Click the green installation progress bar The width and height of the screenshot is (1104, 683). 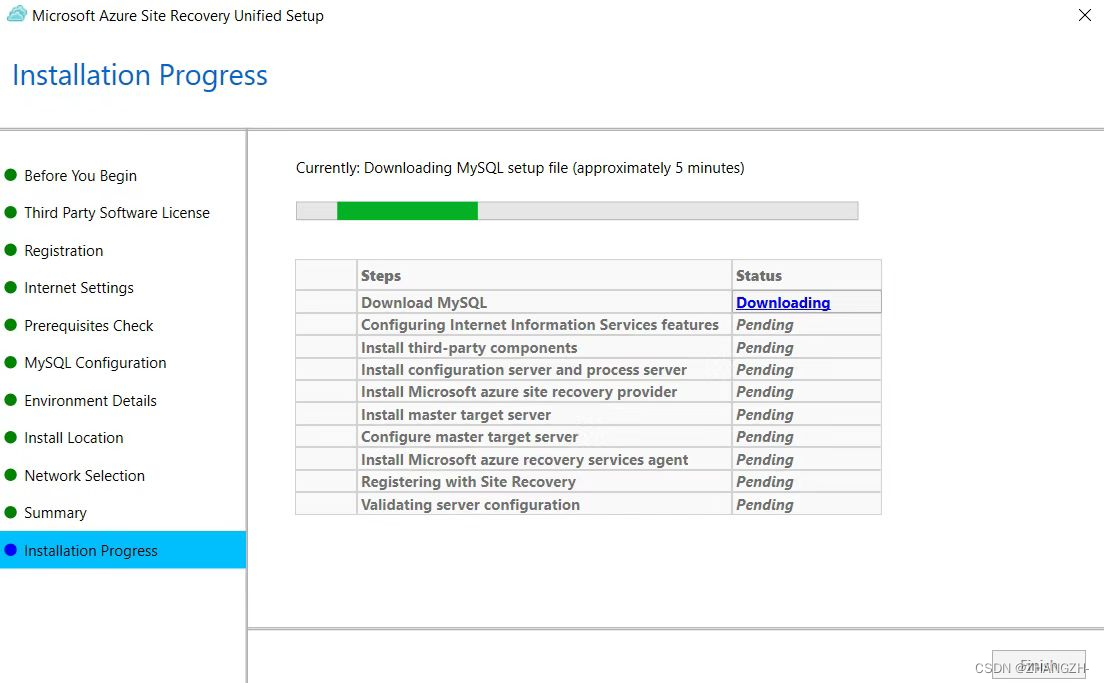pos(577,211)
